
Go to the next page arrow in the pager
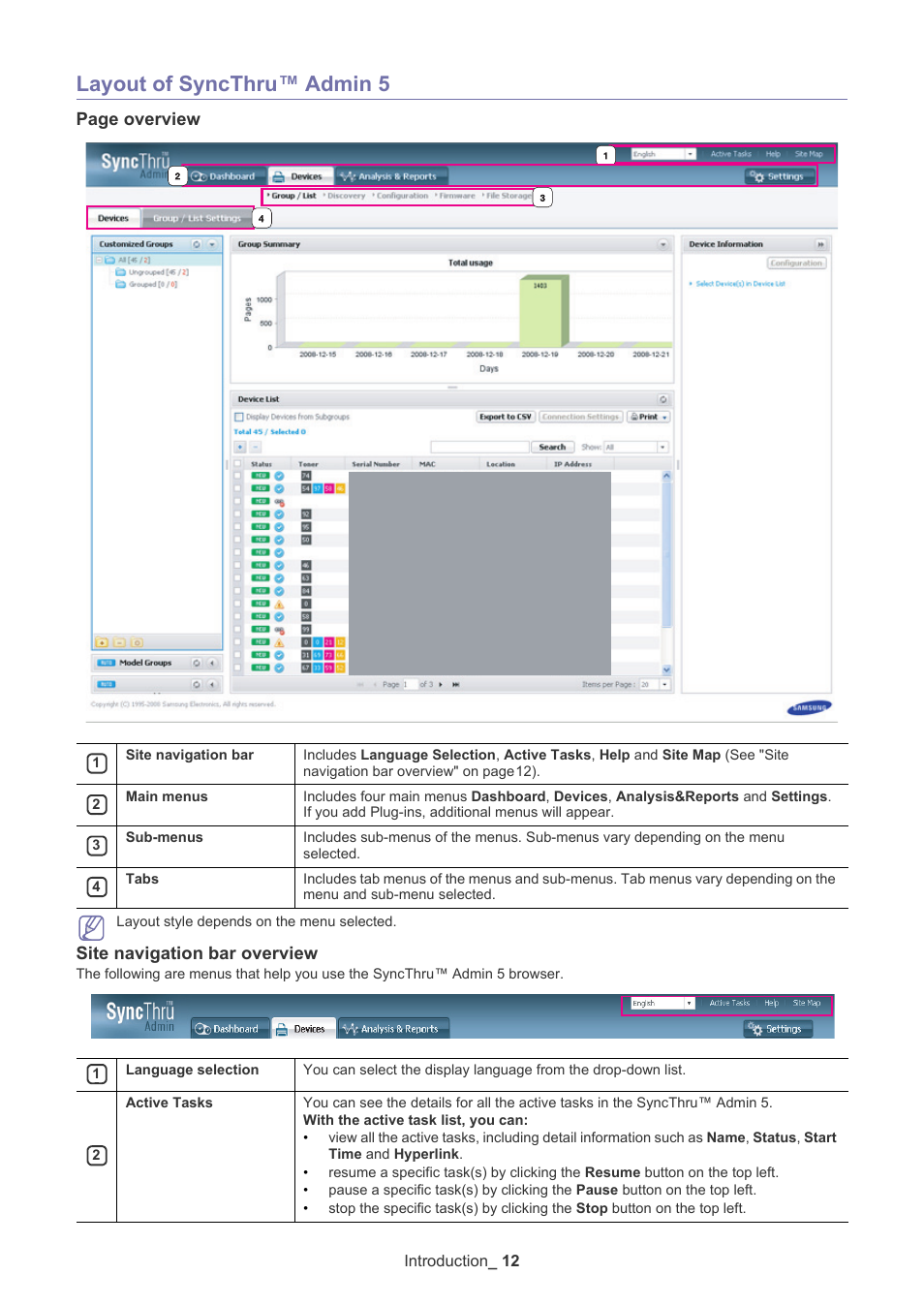[x=441, y=684]
